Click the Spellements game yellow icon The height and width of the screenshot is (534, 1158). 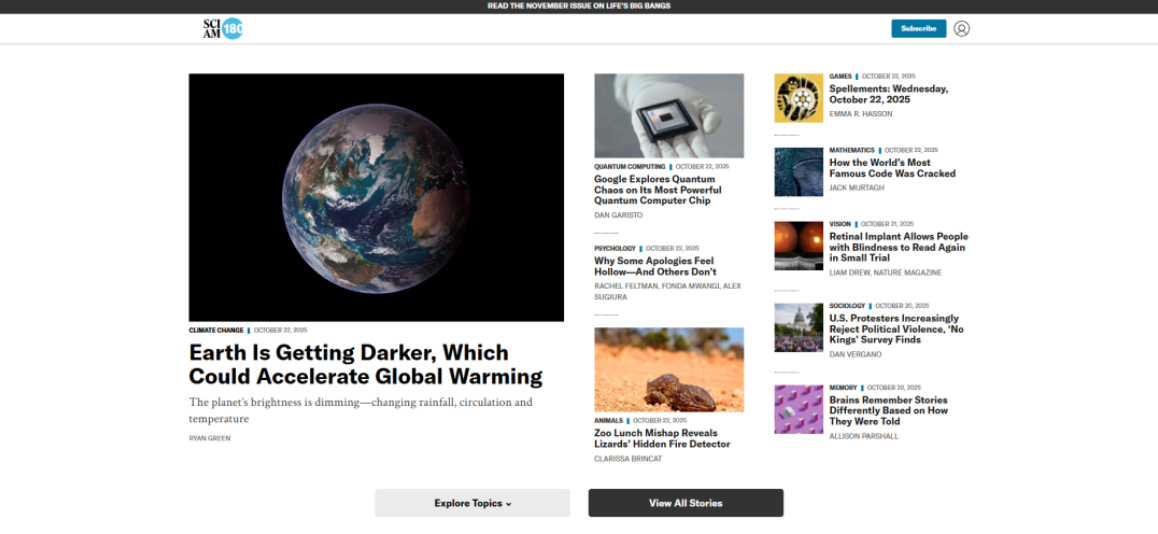point(798,98)
